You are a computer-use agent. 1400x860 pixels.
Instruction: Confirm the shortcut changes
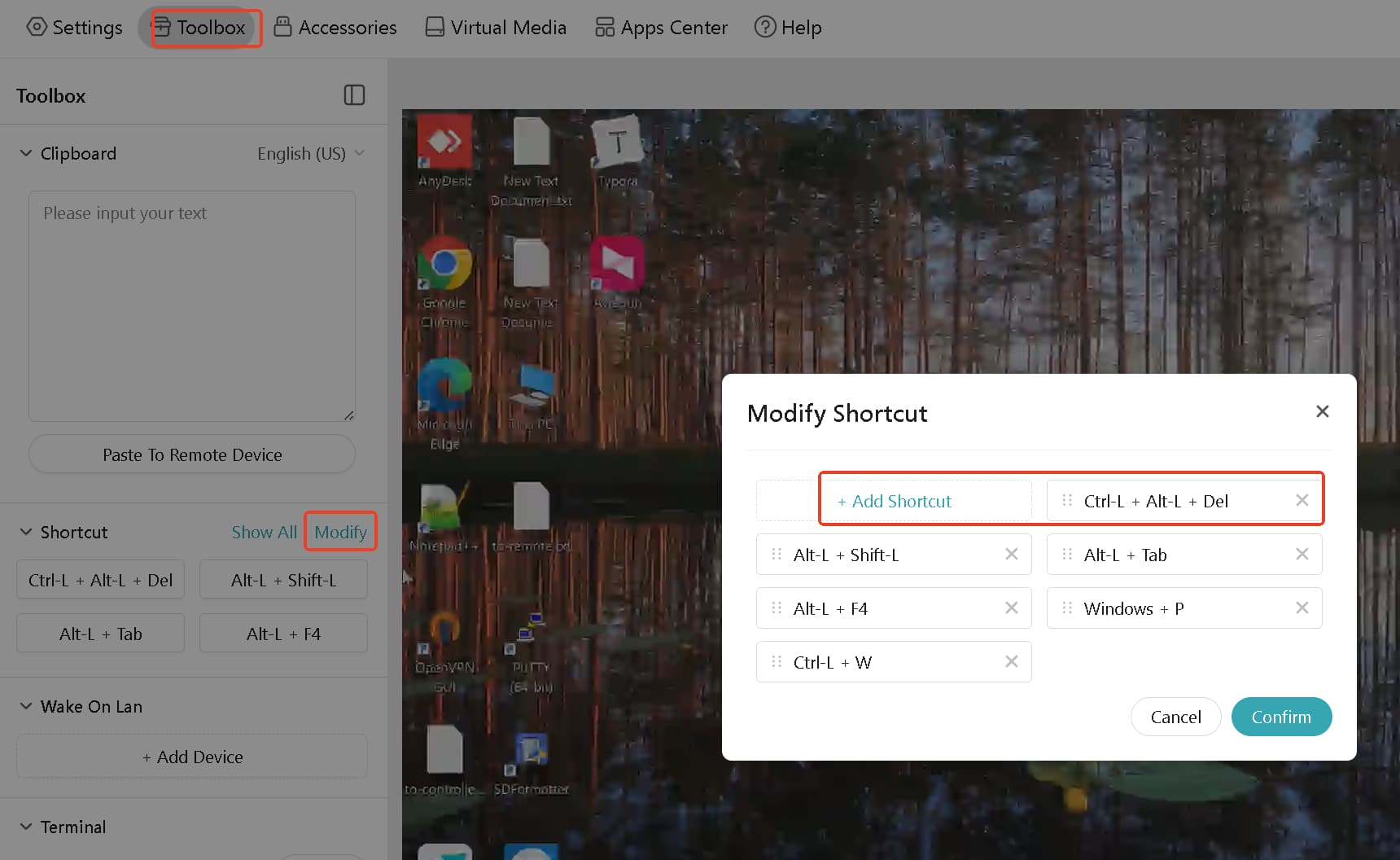pos(1281,717)
